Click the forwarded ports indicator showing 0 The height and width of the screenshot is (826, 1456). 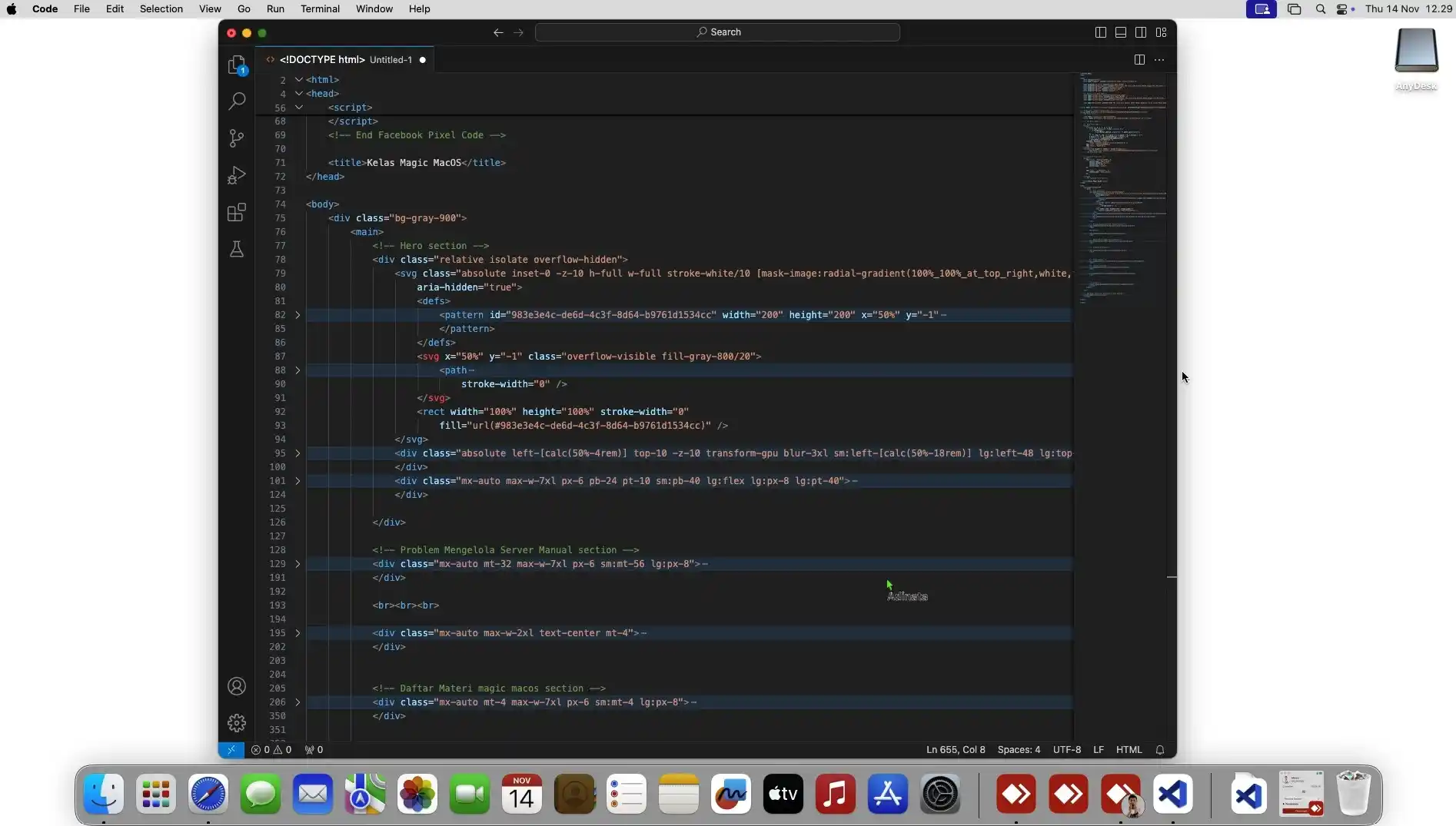pyautogui.click(x=314, y=750)
